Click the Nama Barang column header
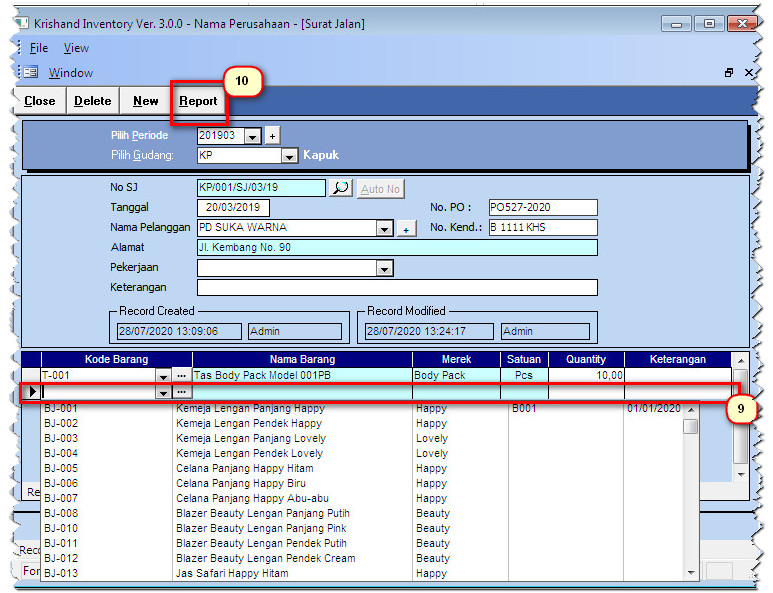The height and width of the screenshot is (593, 773). [x=302, y=359]
